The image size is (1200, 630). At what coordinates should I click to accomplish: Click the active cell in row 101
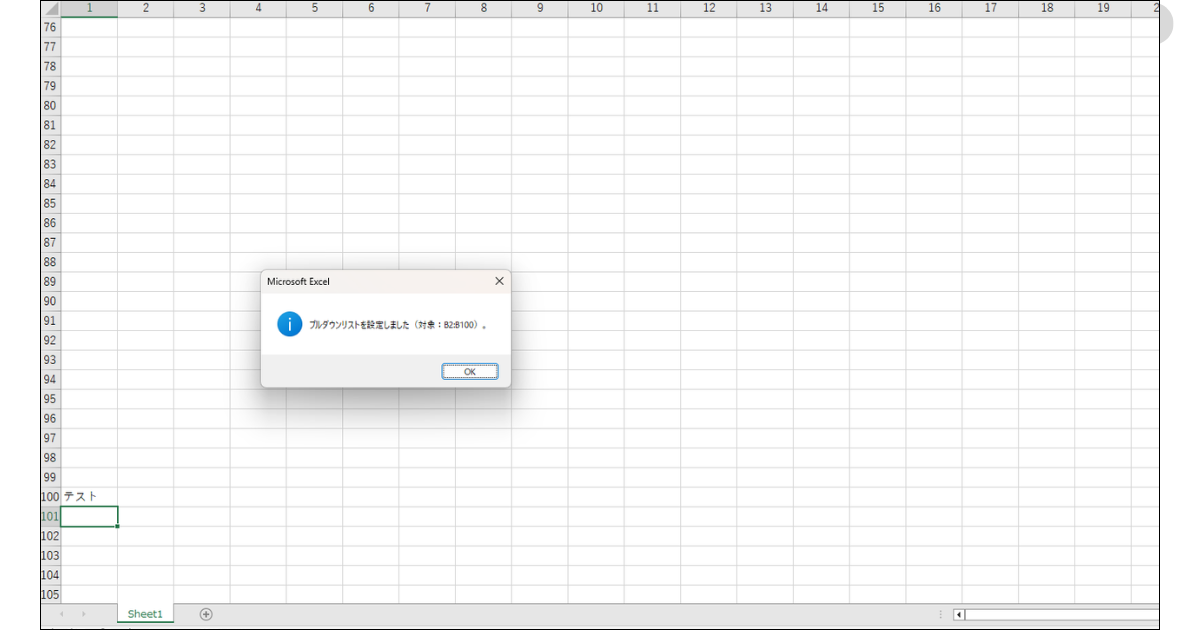point(89,516)
